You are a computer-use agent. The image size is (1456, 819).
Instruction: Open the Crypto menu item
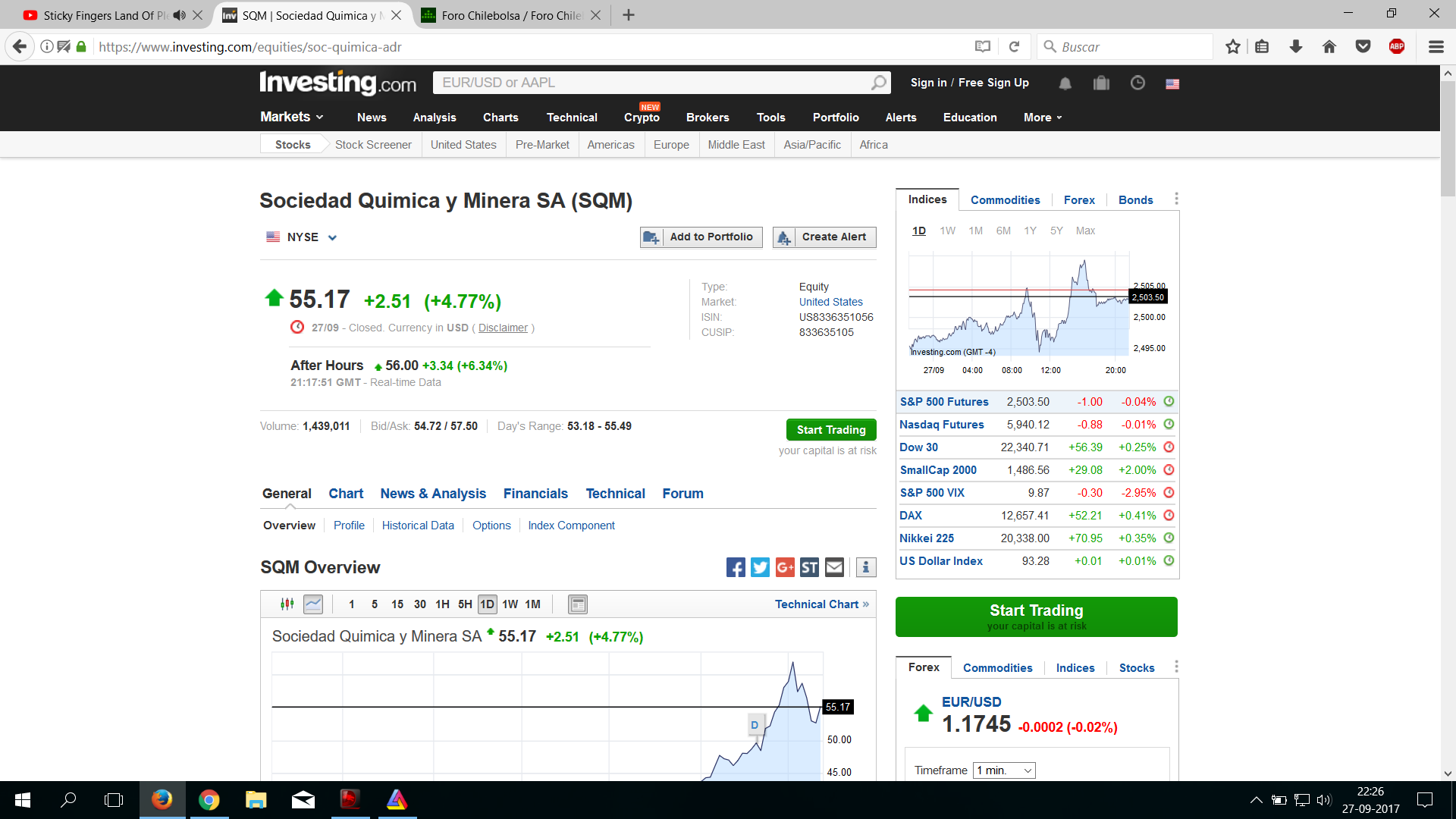[x=642, y=118]
